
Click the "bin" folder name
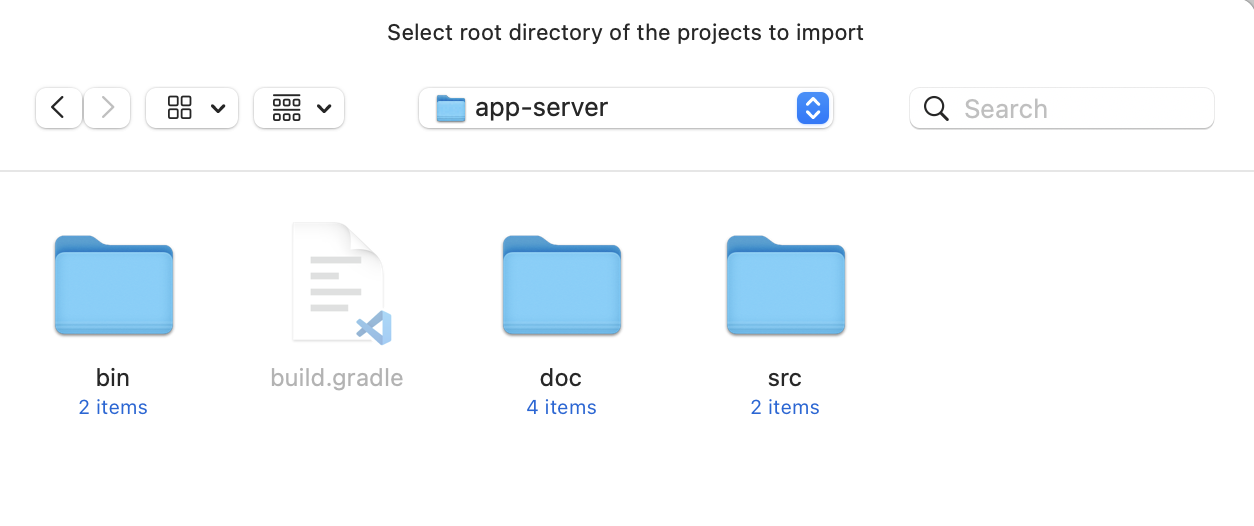point(113,377)
